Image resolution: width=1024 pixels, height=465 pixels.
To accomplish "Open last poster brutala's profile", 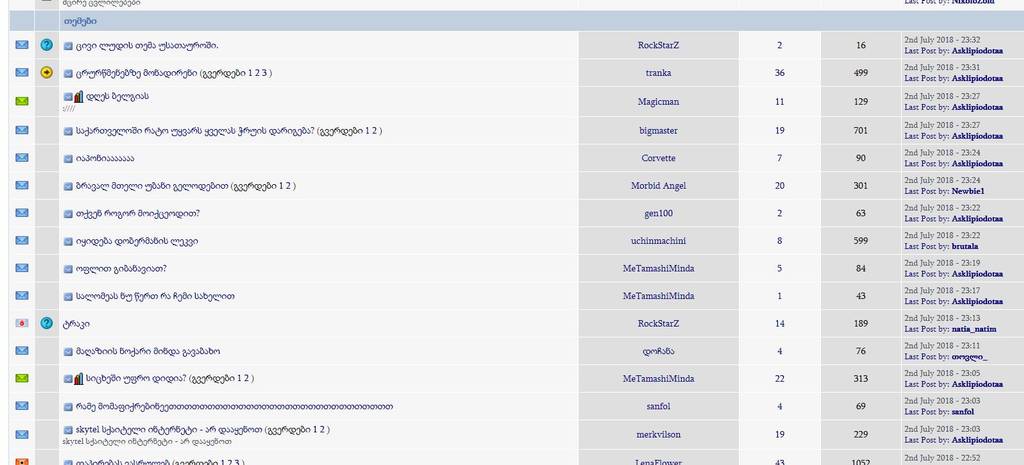I will pos(965,247).
